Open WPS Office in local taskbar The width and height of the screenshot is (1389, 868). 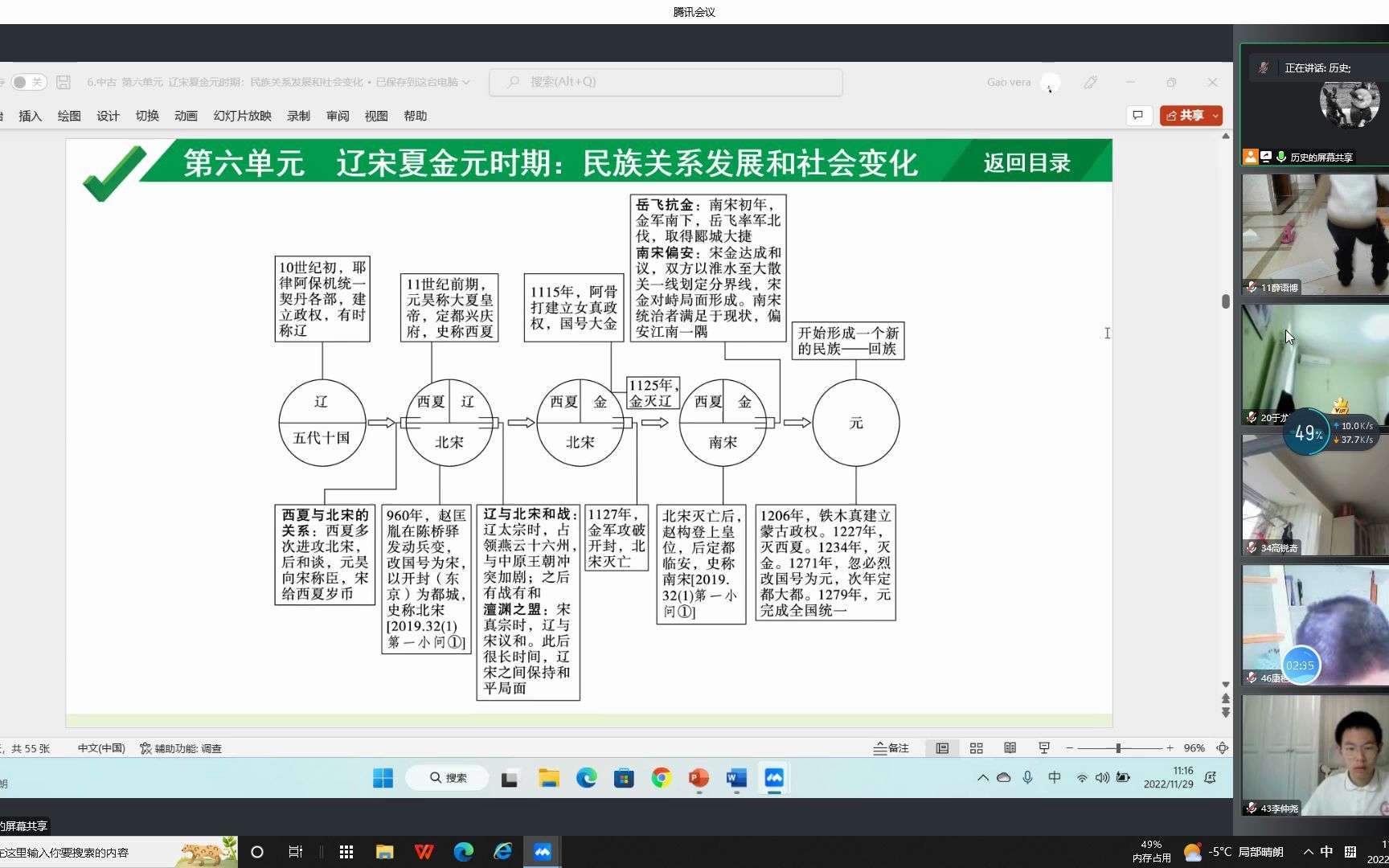424,852
